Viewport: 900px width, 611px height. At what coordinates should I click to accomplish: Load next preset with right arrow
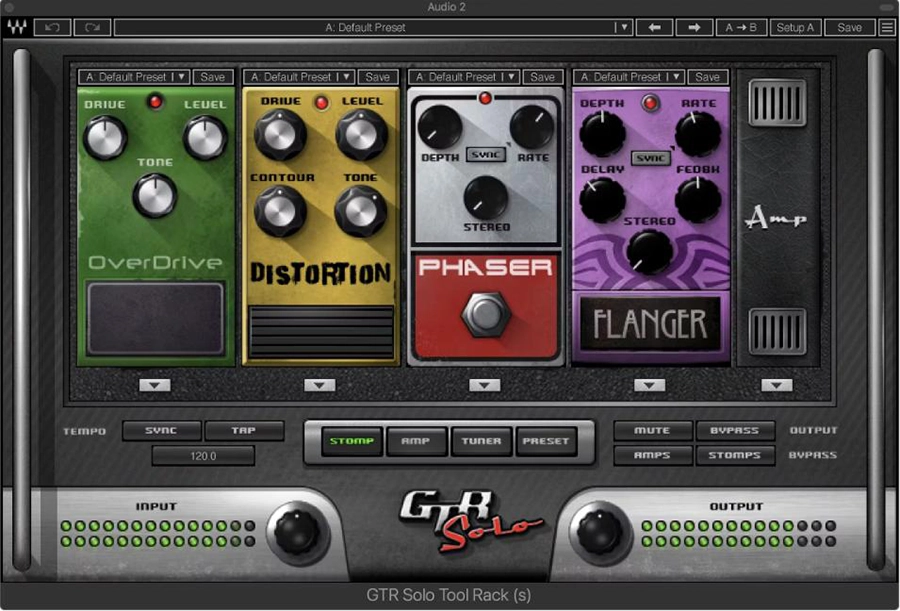coord(694,27)
